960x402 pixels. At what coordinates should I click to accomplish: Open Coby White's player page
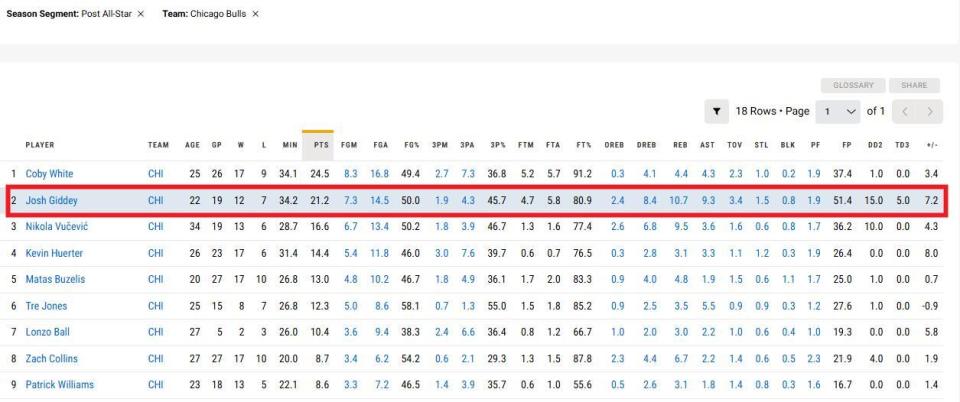49,174
